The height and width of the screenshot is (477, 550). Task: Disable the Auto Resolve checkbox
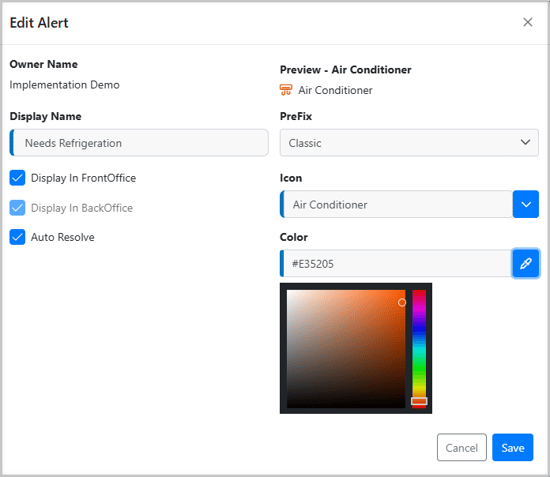(x=17, y=237)
